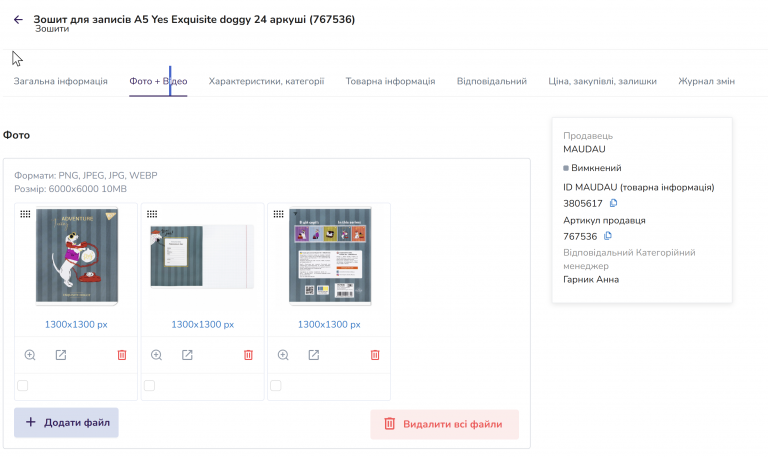Open third photo in external view
This screenshot has height=458, width=768.
pyautogui.click(x=314, y=355)
